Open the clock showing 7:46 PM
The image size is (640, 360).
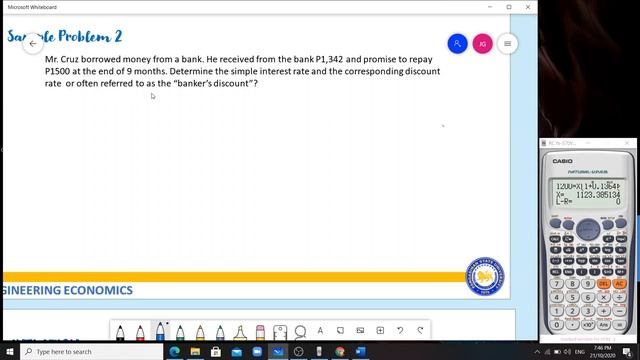602,351
